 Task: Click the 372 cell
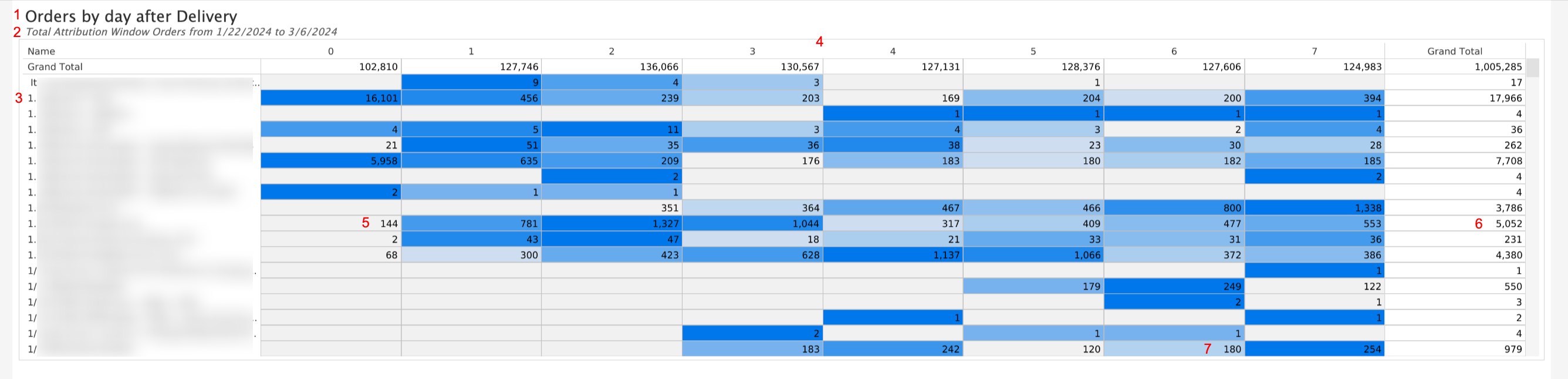click(1174, 254)
